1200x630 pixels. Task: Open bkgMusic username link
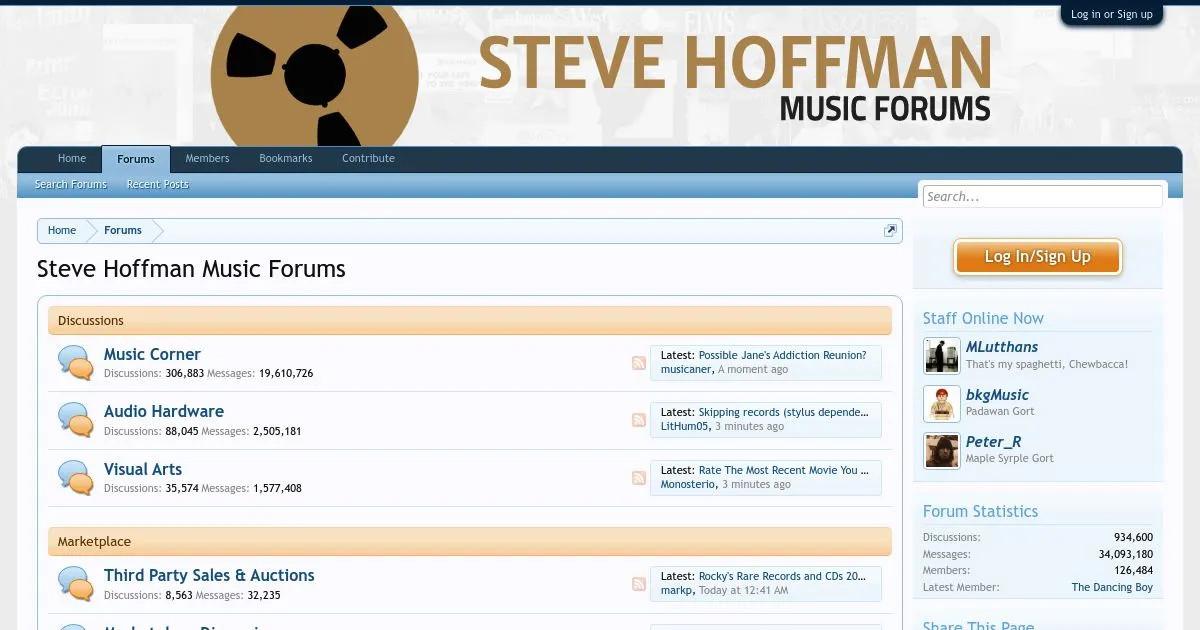click(x=997, y=395)
